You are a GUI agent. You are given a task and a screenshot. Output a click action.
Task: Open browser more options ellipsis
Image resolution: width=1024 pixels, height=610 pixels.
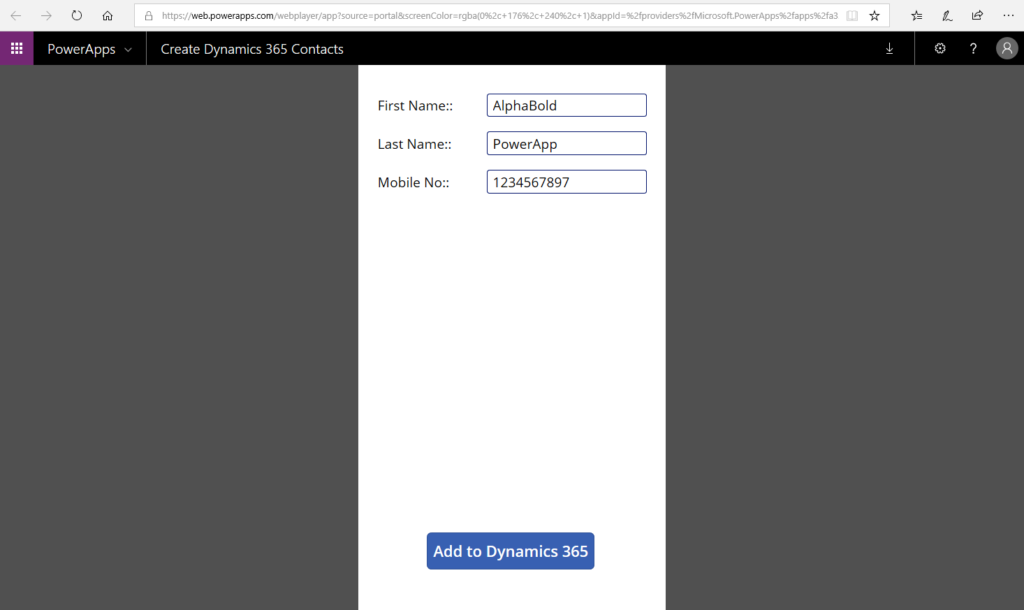[1008, 16]
